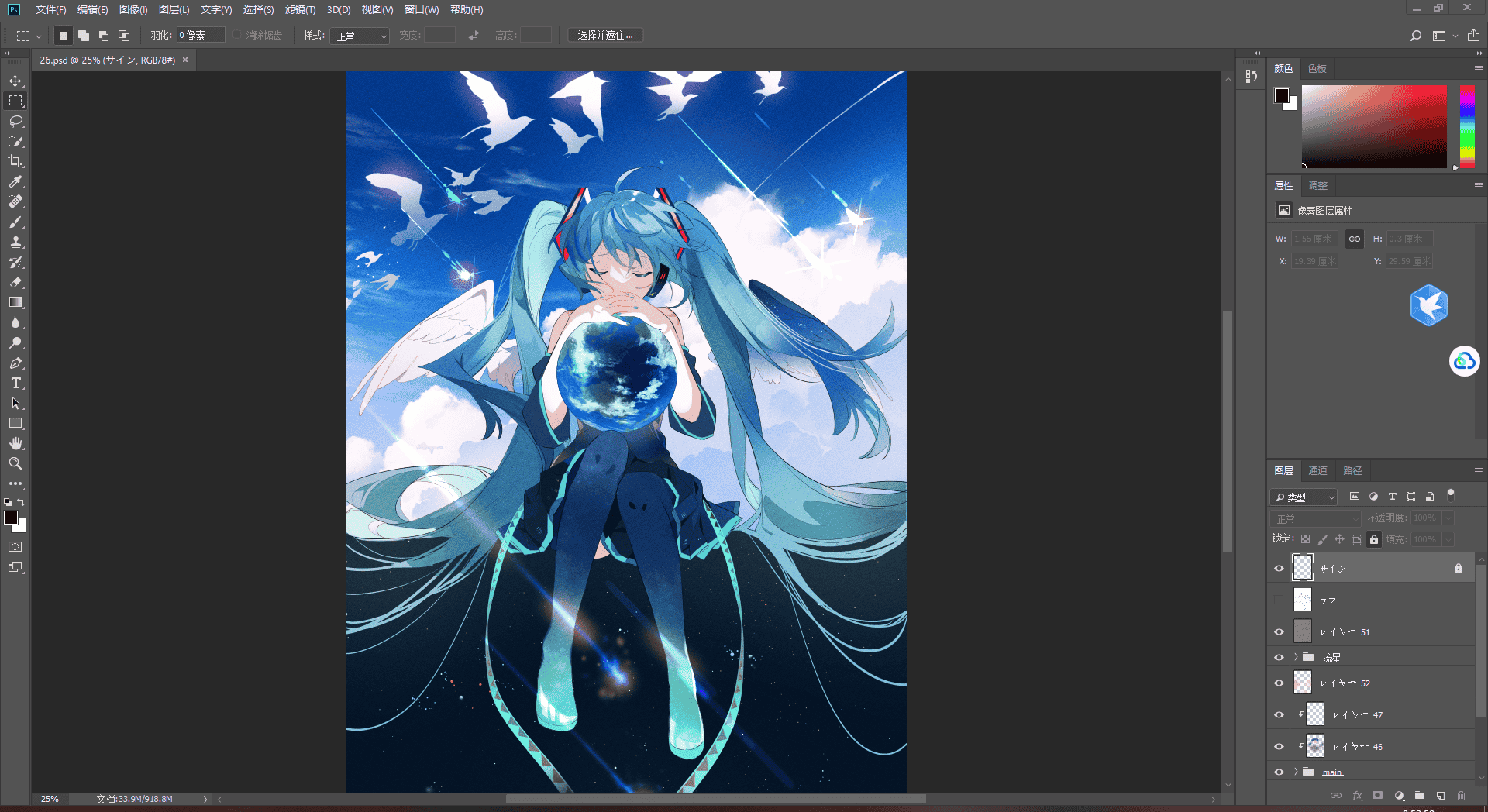Add layer style fx icon
The width and height of the screenshot is (1488, 812).
(1357, 796)
